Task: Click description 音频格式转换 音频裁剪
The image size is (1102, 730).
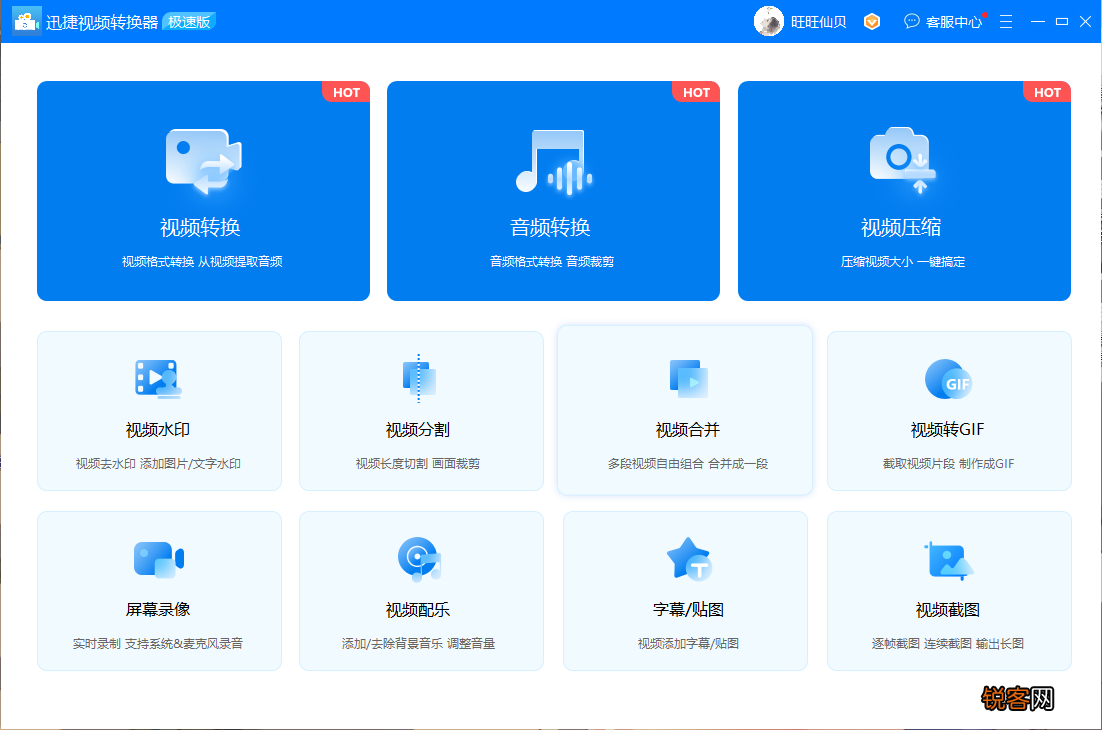Action: coord(552,261)
